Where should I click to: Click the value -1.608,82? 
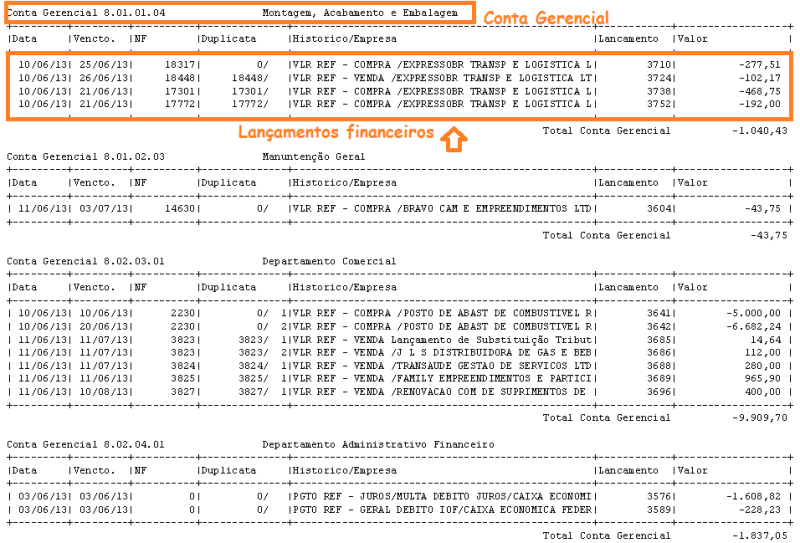[x=754, y=497]
